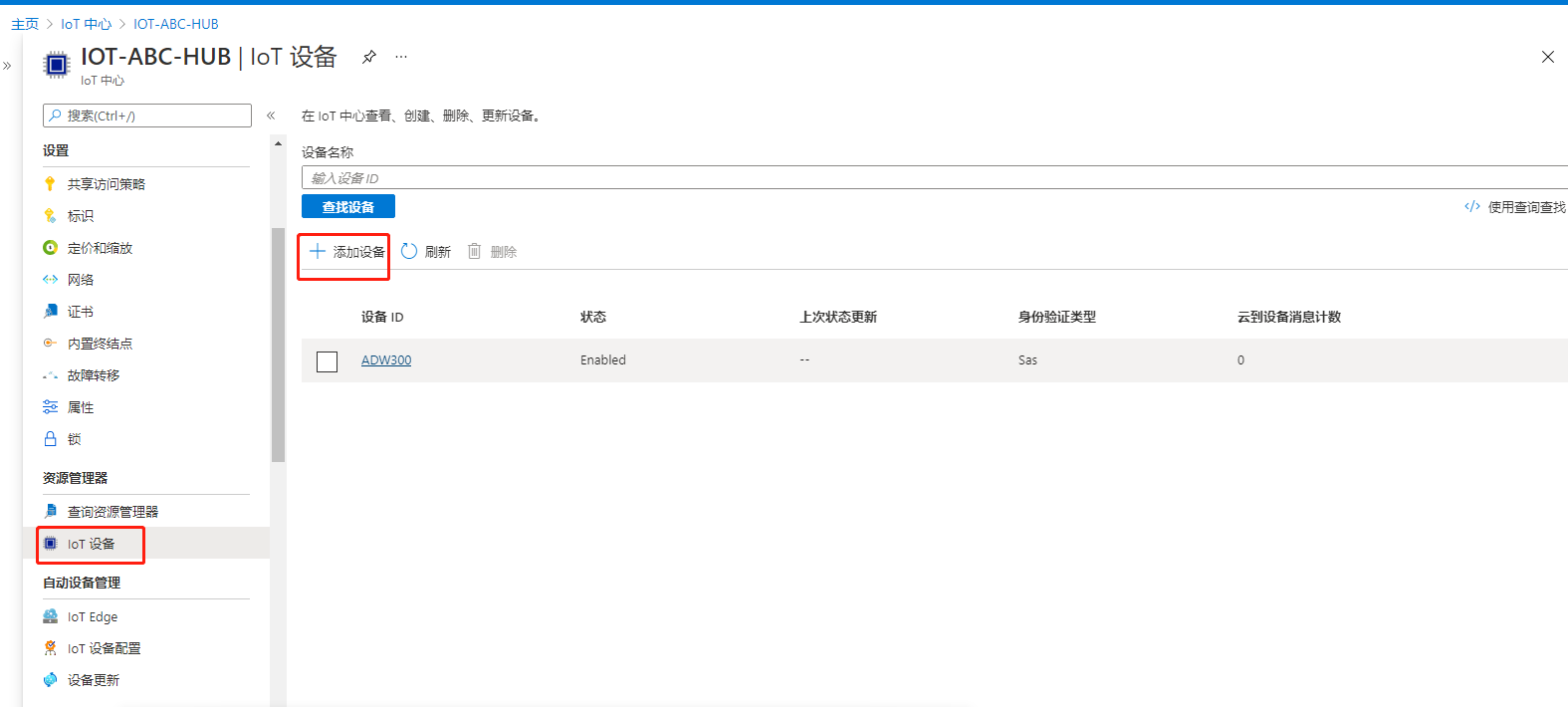Click the 锁 padlock icon

click(50, 438)
